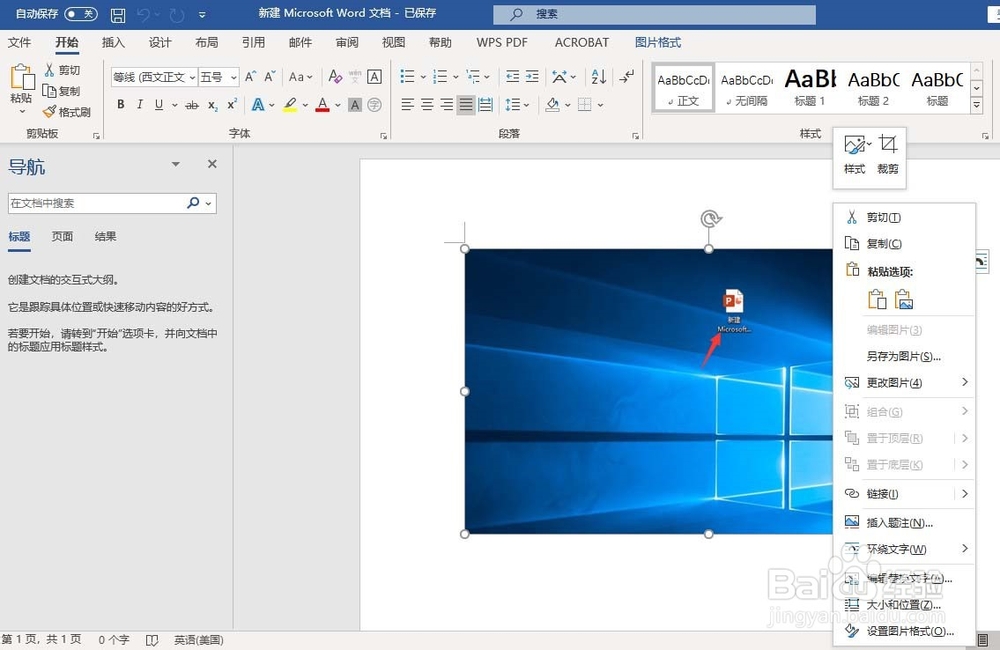Toggle the AutoSave switch
Viewport: 1000px width, 650px height.
81,13
